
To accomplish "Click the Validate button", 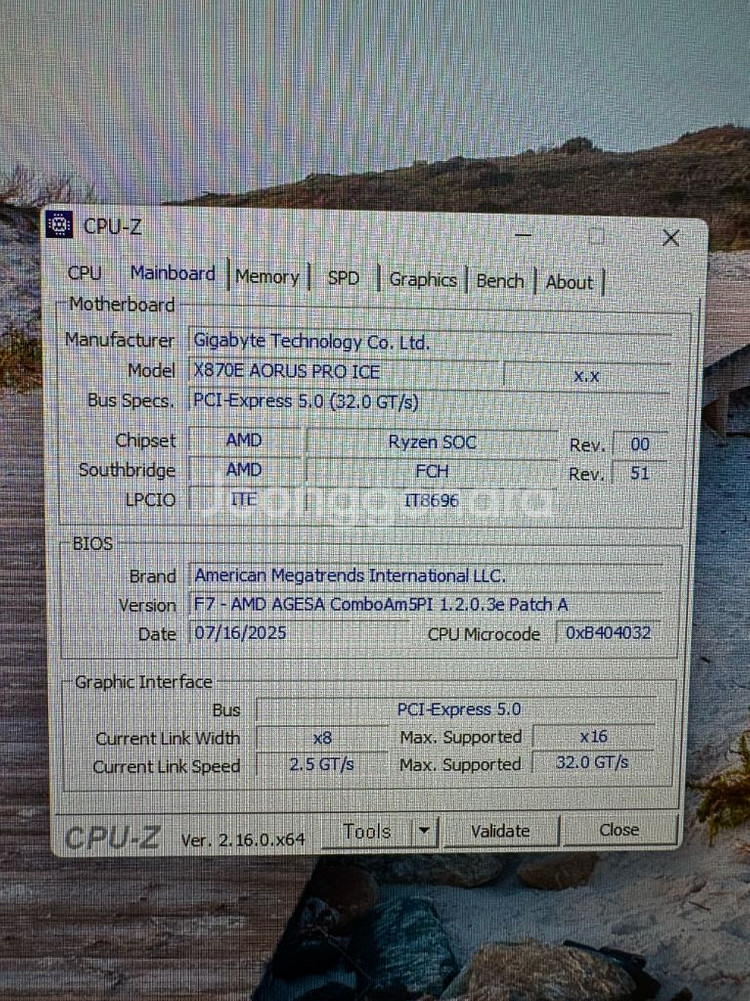I will [500, 831].
